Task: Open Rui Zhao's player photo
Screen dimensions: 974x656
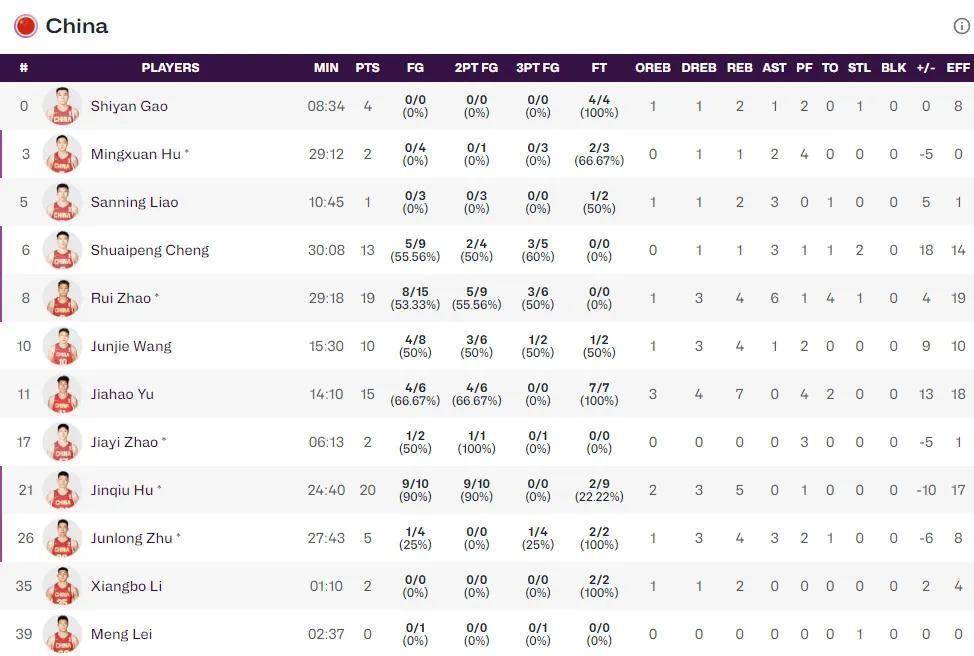Action: point(62,298)
